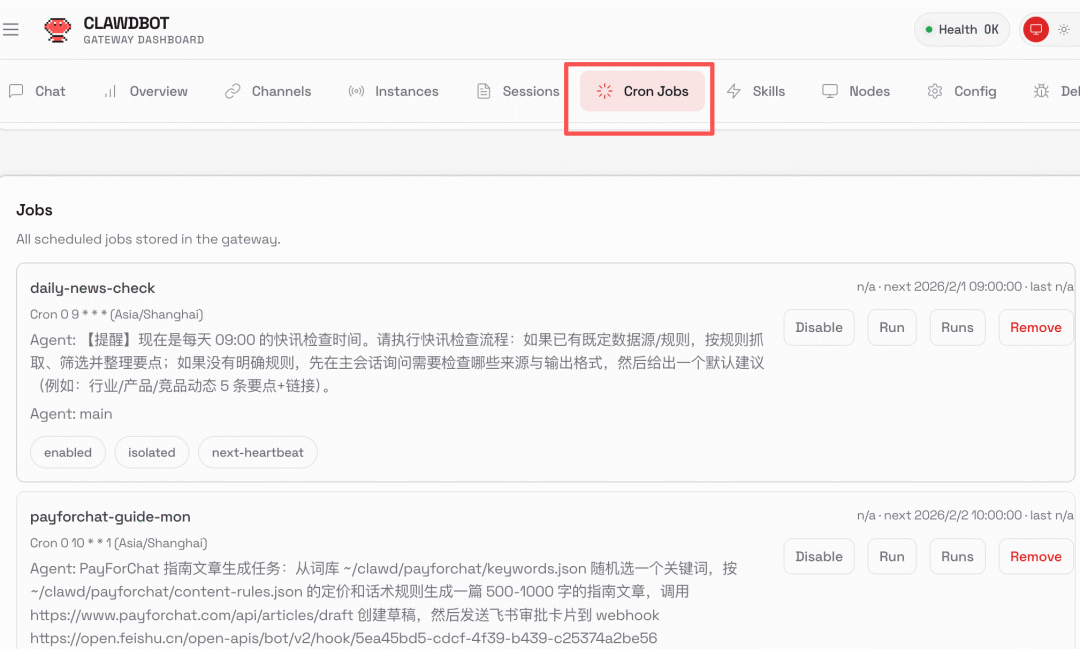Click the Skills lightning bolt icon

734,91
